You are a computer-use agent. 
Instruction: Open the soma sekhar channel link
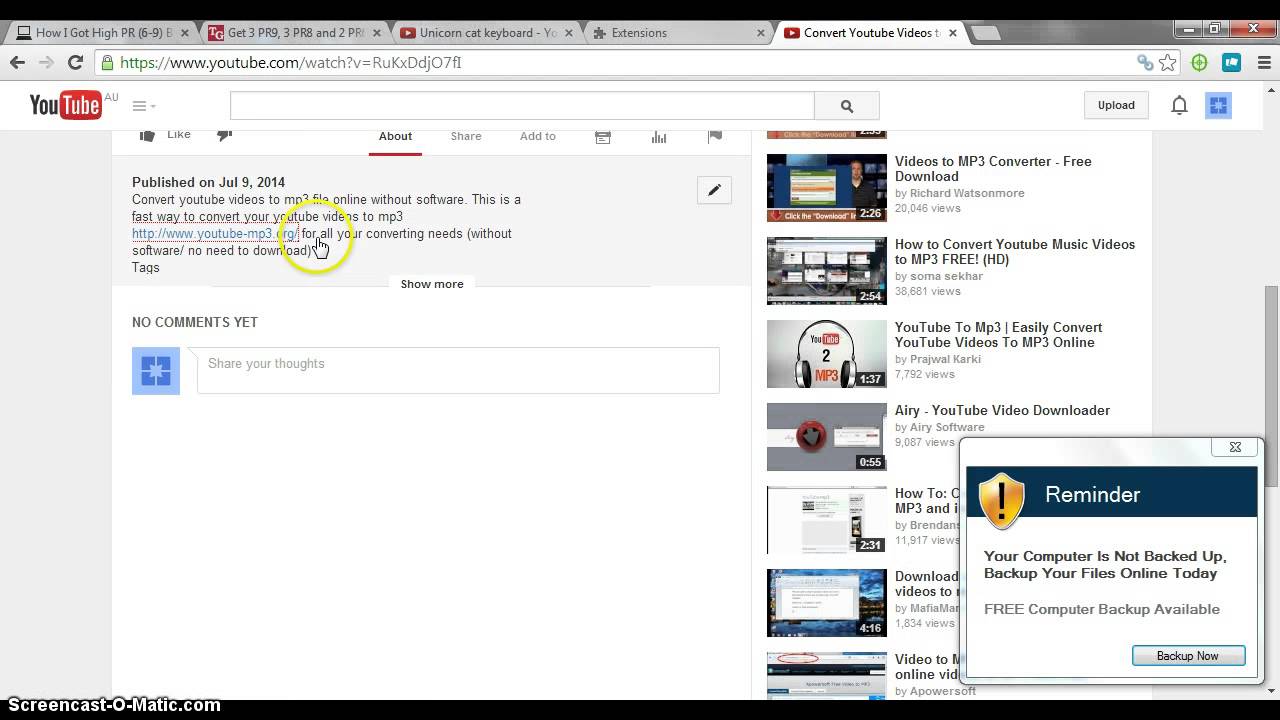[x=946, y=276]
